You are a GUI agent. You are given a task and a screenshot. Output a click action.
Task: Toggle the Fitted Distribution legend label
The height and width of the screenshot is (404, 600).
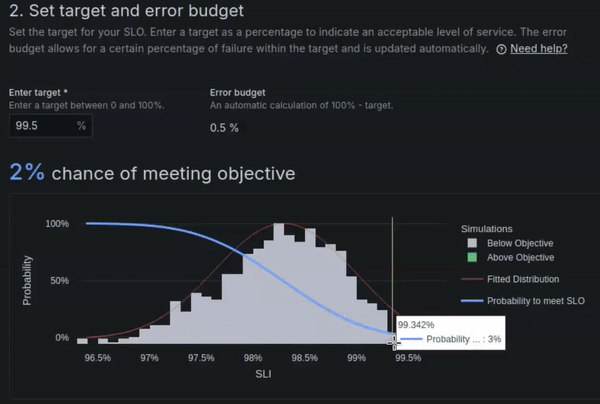coord(523,279)
